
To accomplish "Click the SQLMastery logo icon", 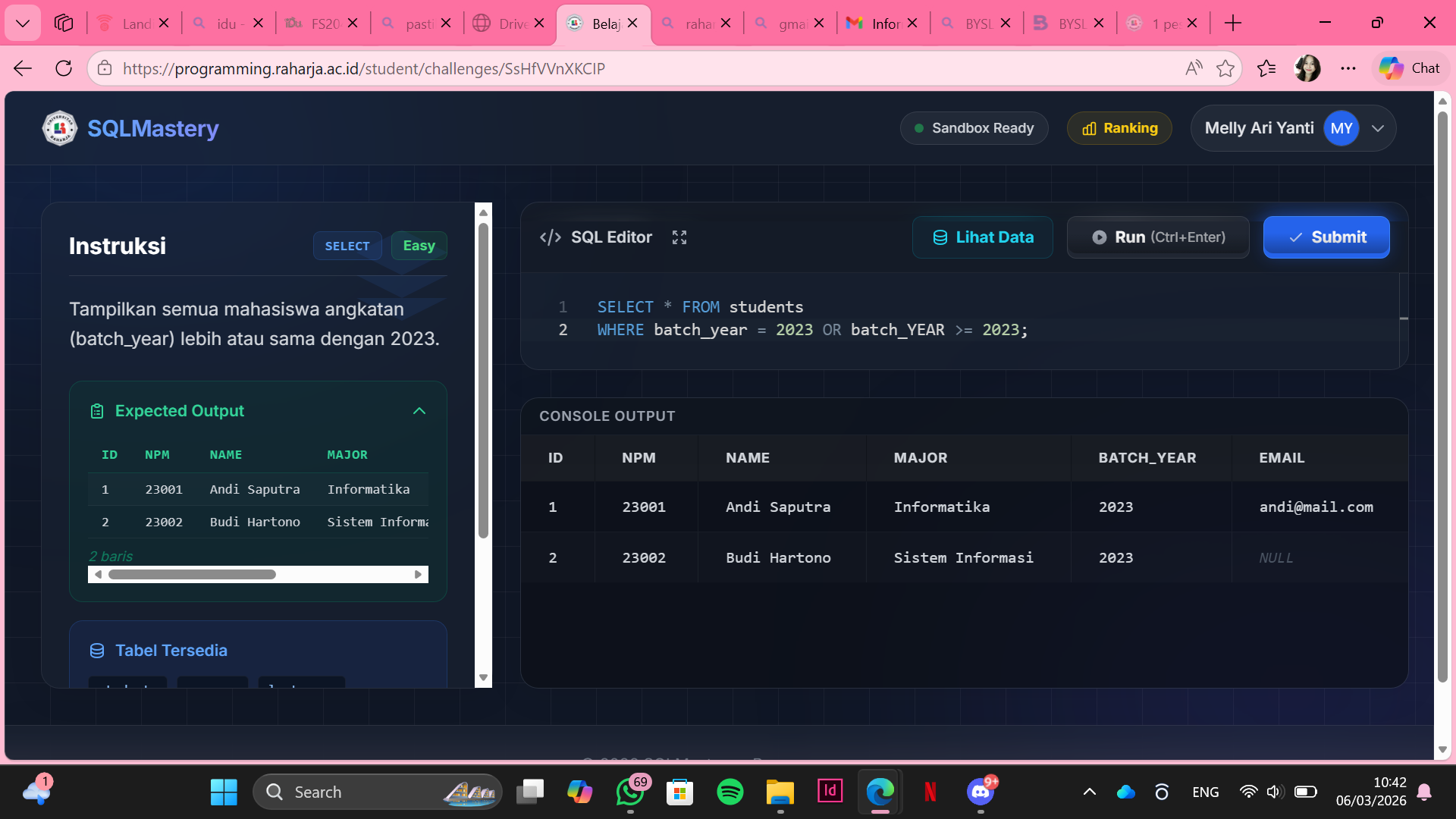I will tap(59, 128).
